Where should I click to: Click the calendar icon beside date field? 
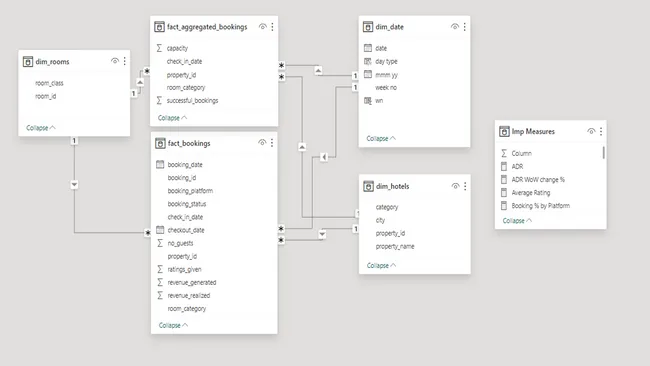click(x=368, y=48)
